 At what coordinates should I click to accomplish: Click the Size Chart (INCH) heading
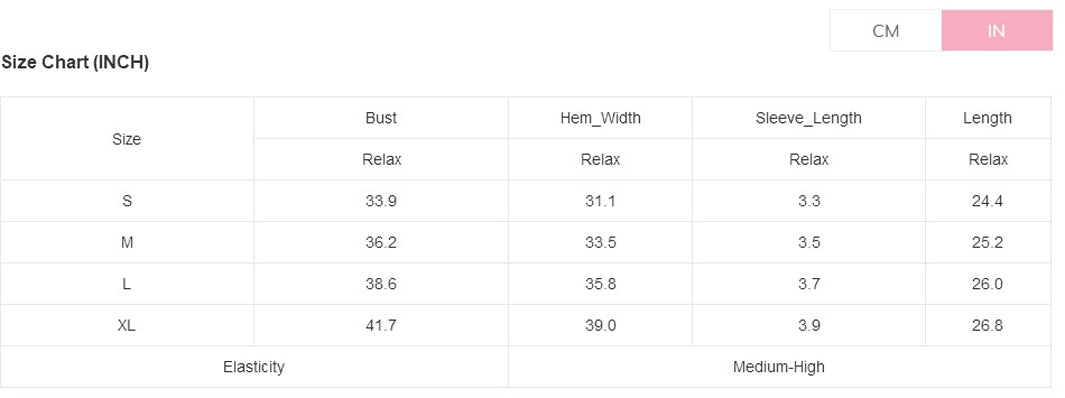click(x=75, y=62)
